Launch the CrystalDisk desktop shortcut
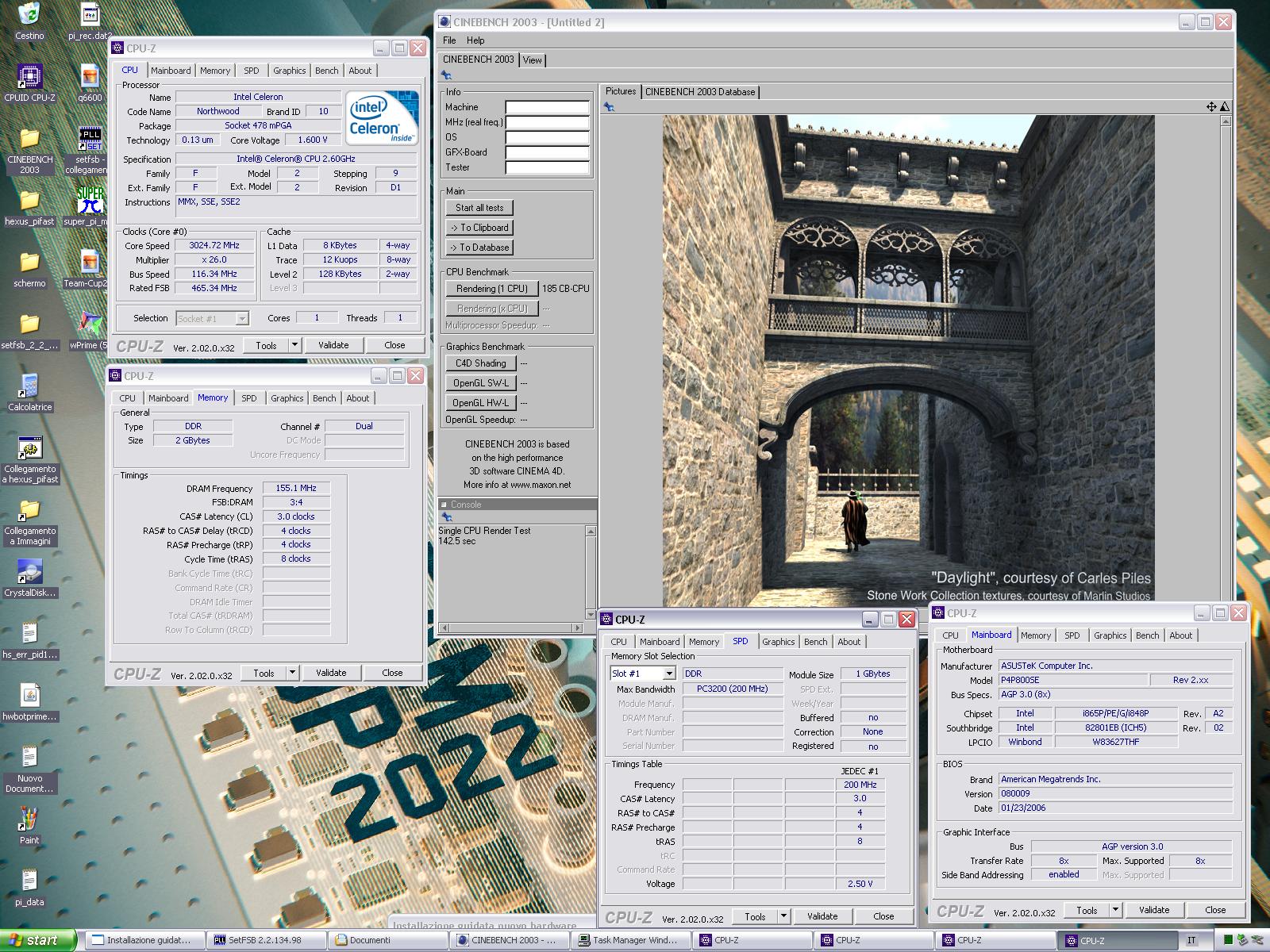 click(x=29, y=572)
